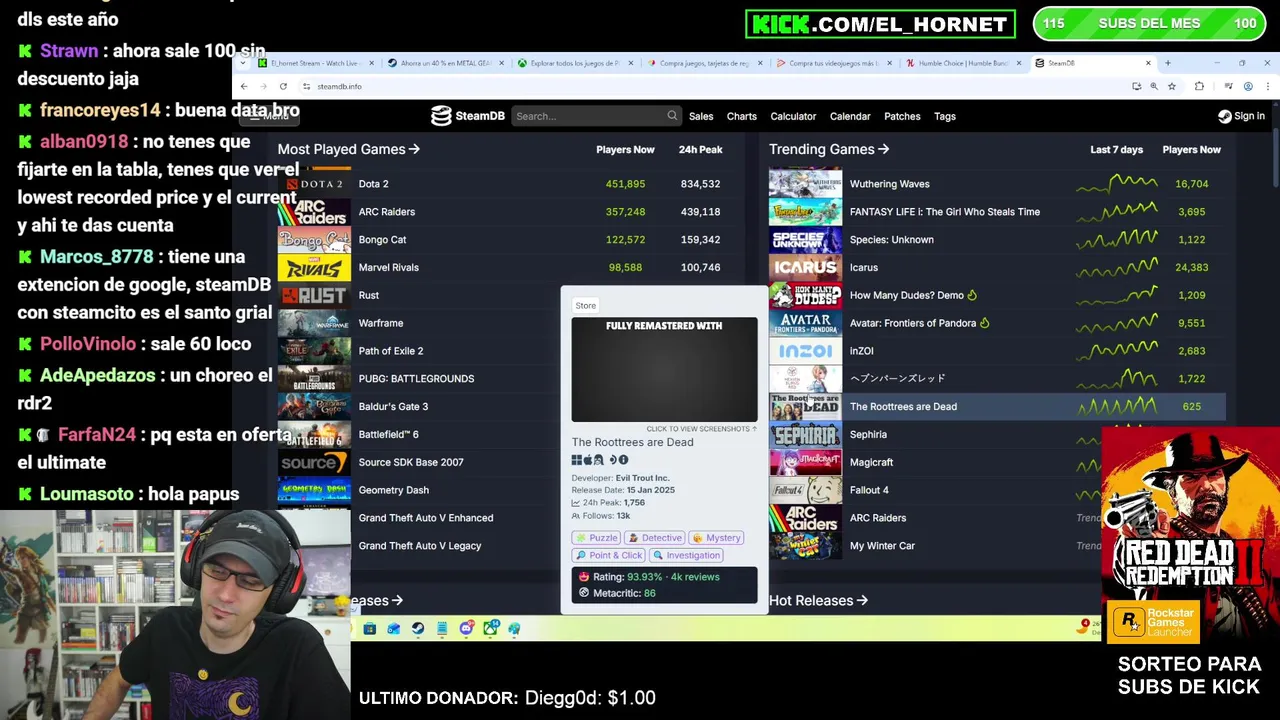Bookmark this page with the star icon
The image size is (1280, 720).
(x=1171, y=86)
